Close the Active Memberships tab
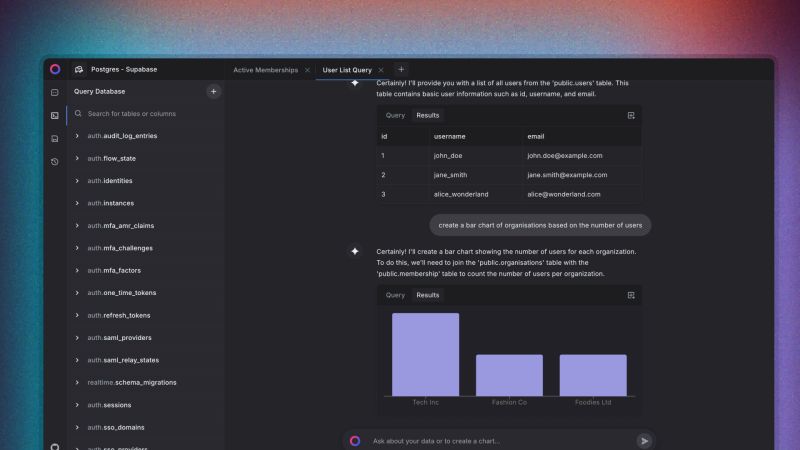The height and width of the screenshot is (450, 800). tap(307, 70)
